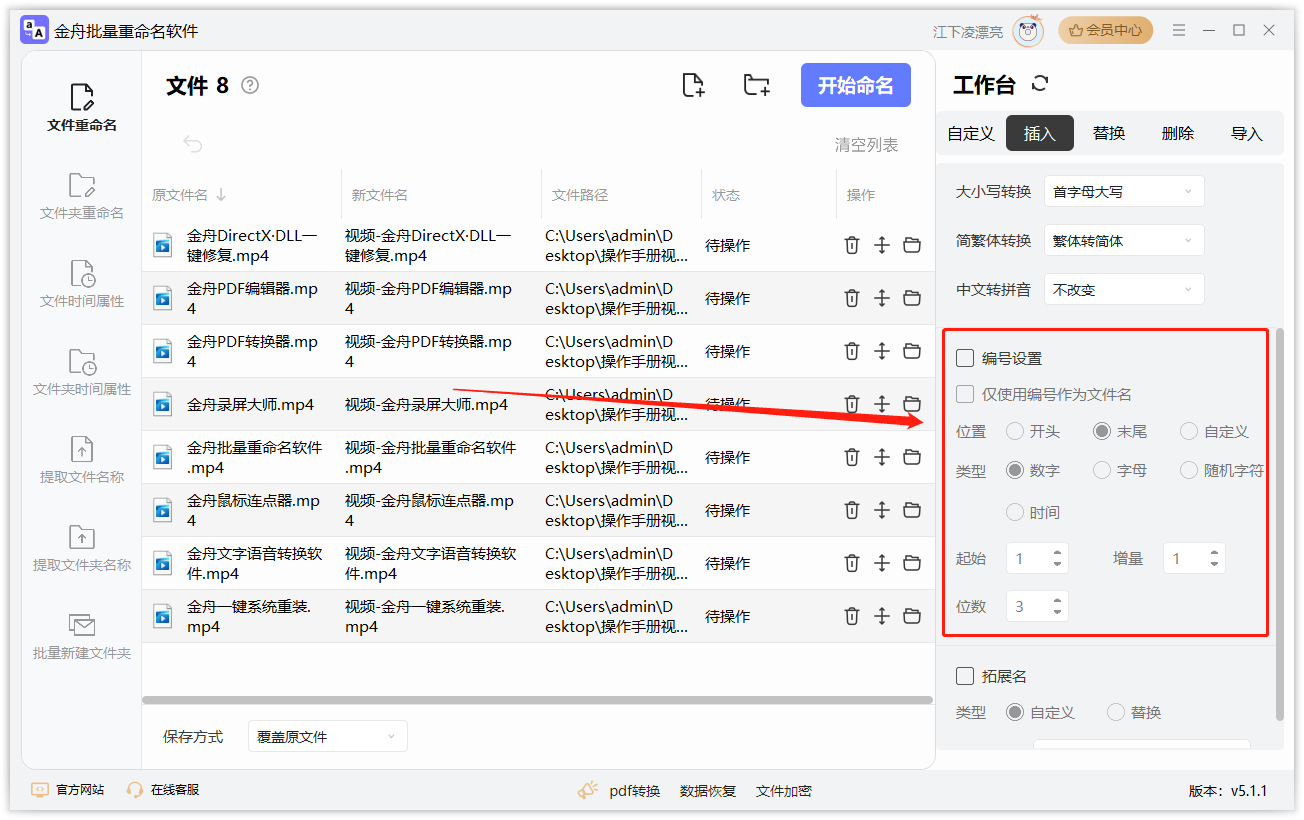Increase the 起始 value stepper
The image size is (1304, 820).
click(1057, 552)
